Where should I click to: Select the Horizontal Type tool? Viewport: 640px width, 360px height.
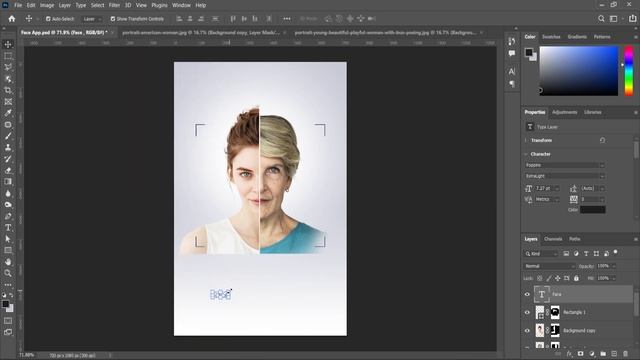tap(8, 227)
